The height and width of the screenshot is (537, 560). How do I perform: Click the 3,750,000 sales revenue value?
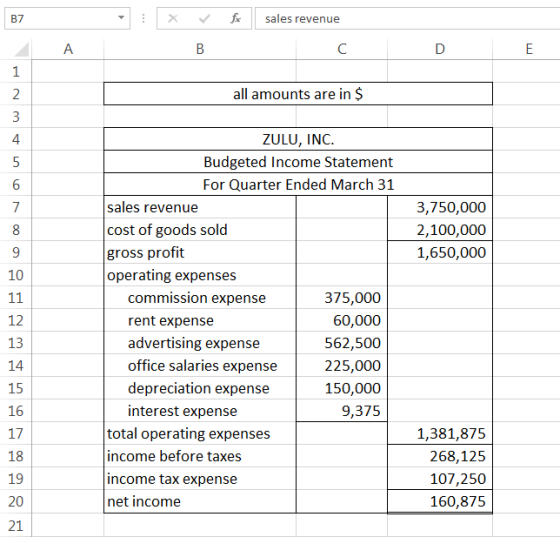440,207
